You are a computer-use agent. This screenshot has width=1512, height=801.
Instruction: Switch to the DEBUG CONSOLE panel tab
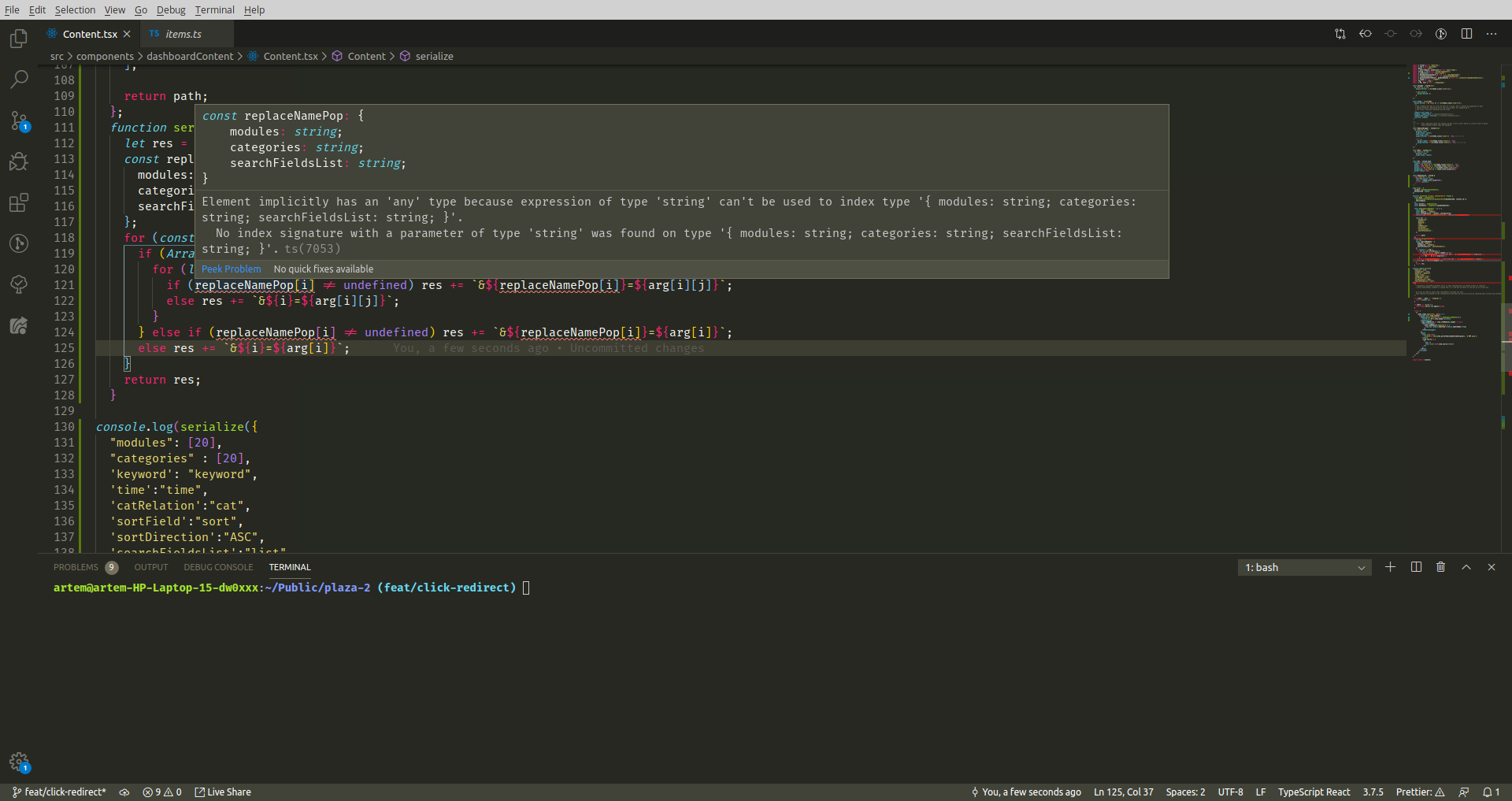[218, 567]
